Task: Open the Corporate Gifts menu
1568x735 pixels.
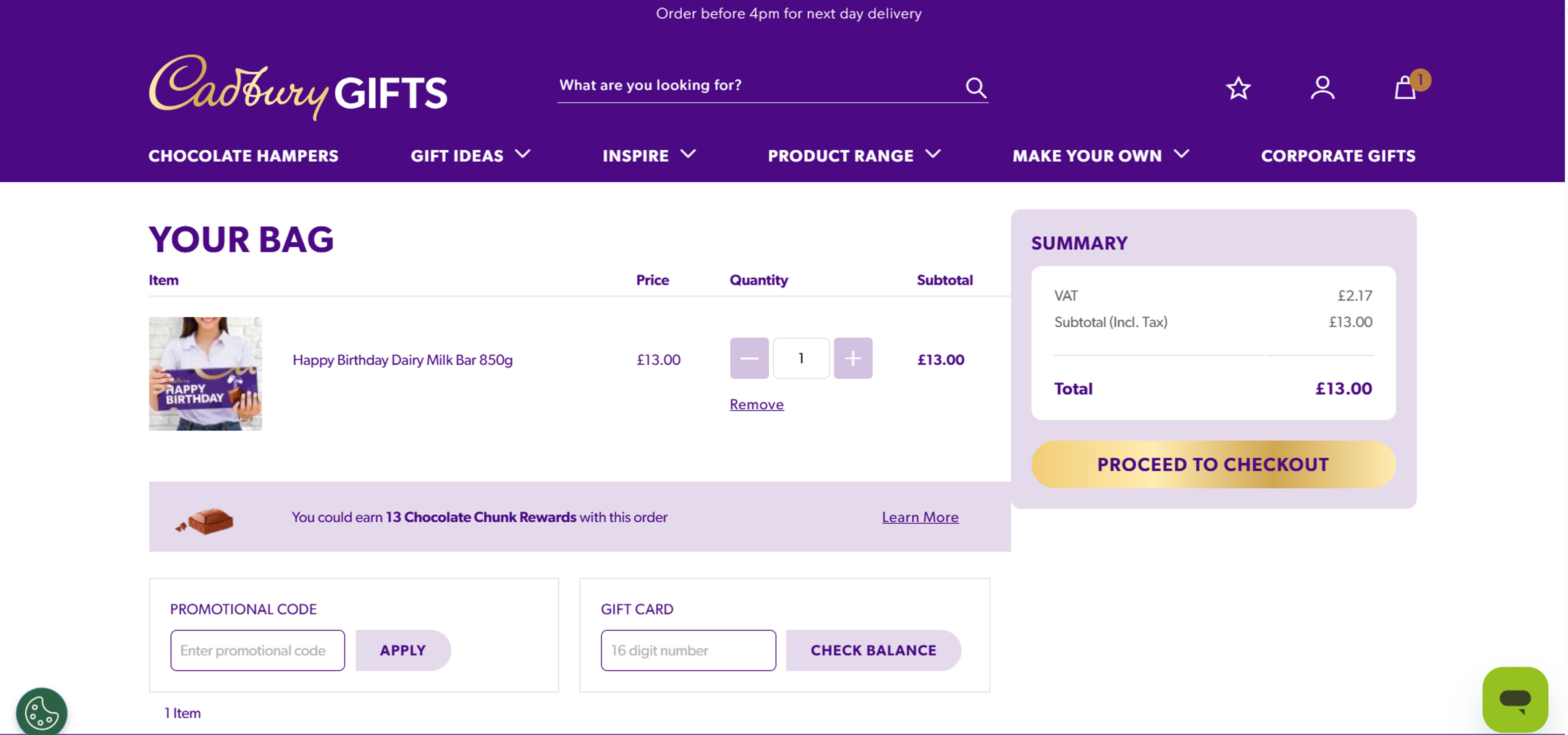Action: click(1339, 156)
